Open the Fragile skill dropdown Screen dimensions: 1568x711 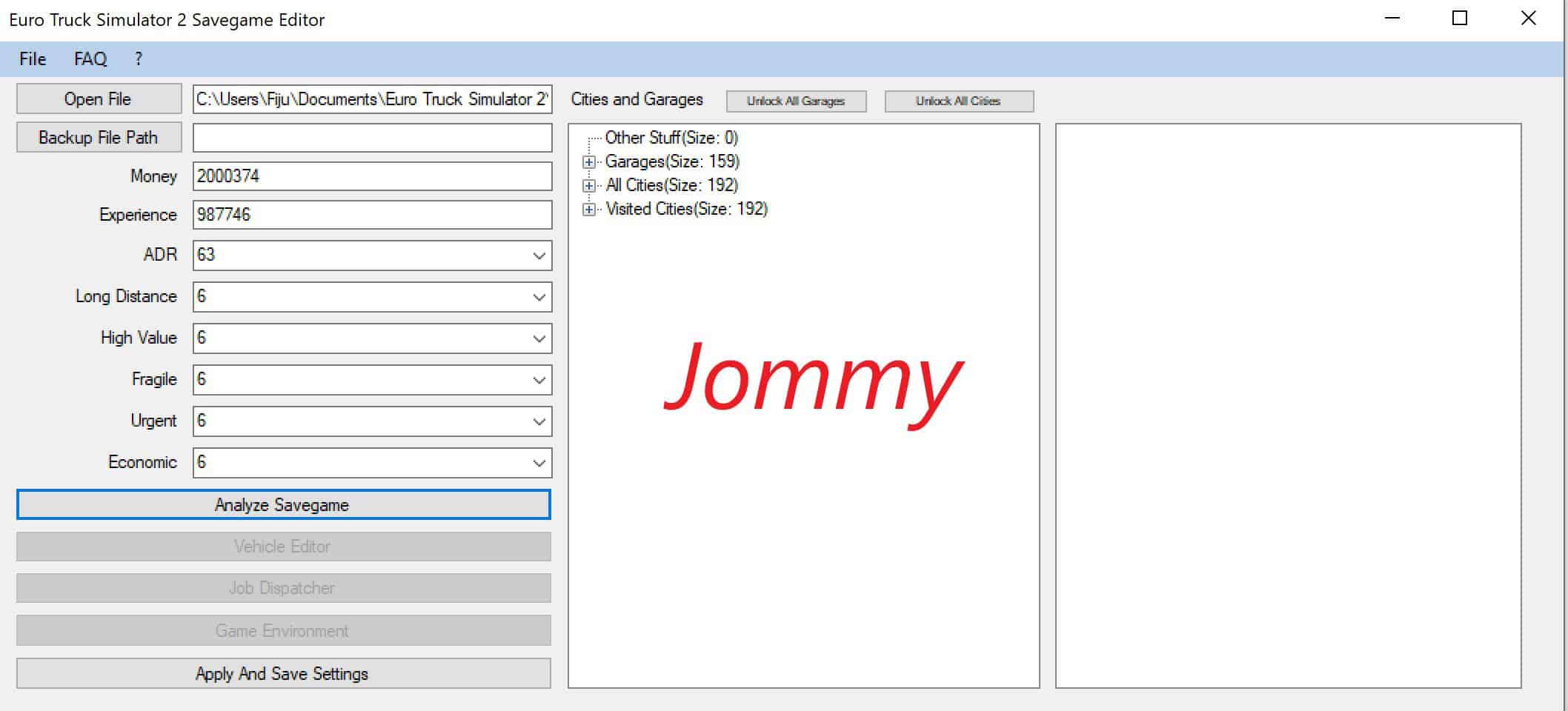coord(539,380)
